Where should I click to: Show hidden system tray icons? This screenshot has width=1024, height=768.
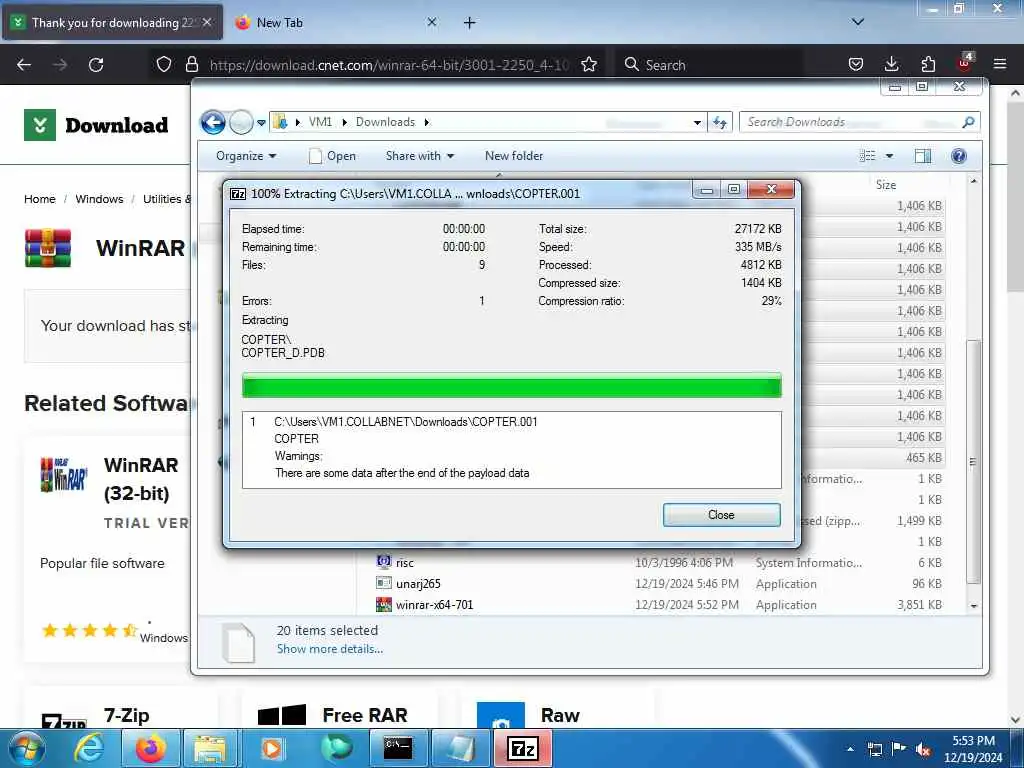pos(850,749)
